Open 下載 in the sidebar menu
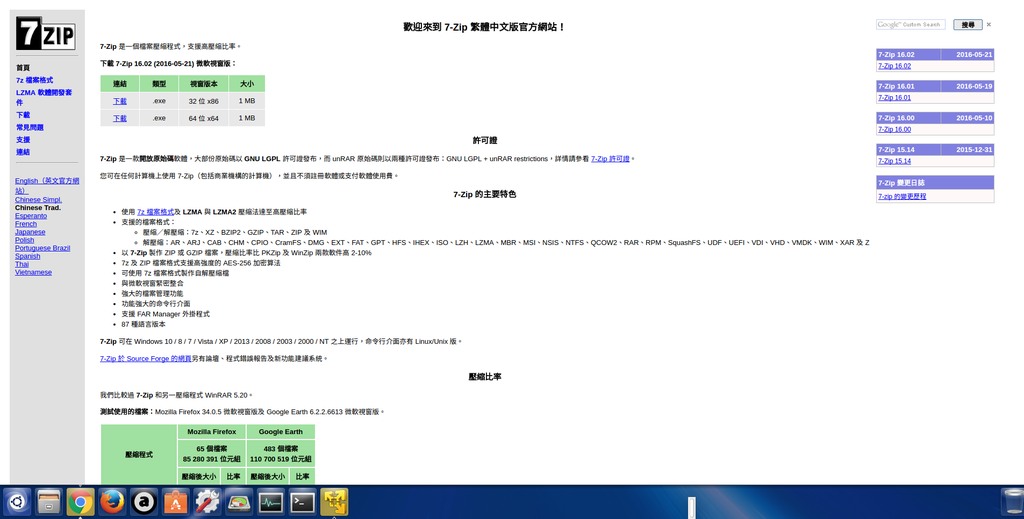Image resolution: width=1024 pixels, height=519 pixels. [x=23, y=115]
